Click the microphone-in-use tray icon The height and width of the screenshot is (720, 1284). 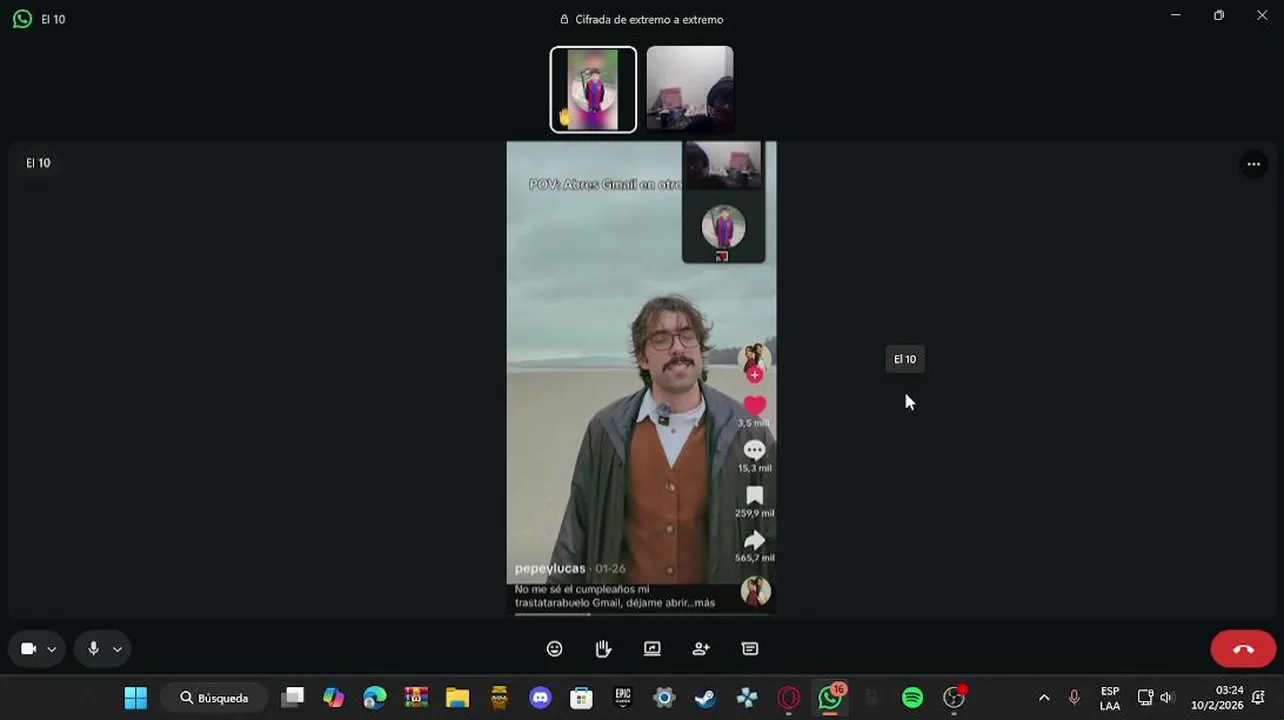tap(1074, 698)
